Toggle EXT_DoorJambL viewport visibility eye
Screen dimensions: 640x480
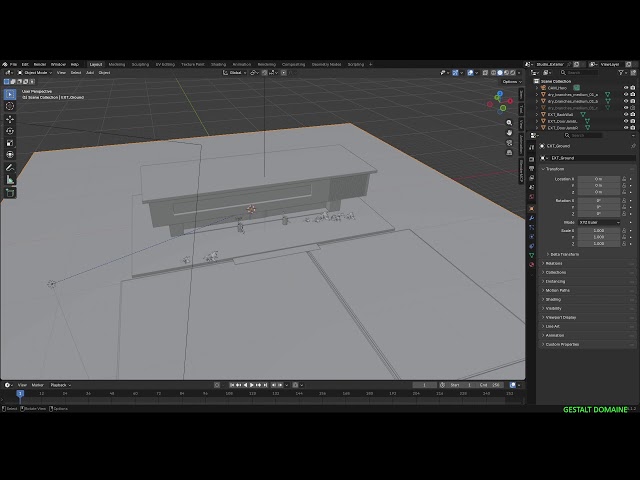pos(626,121)
